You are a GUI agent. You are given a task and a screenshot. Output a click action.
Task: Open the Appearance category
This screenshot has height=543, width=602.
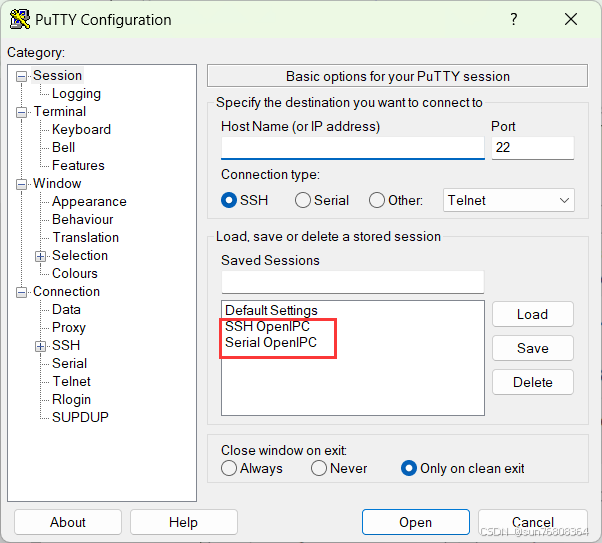point(89,202)
